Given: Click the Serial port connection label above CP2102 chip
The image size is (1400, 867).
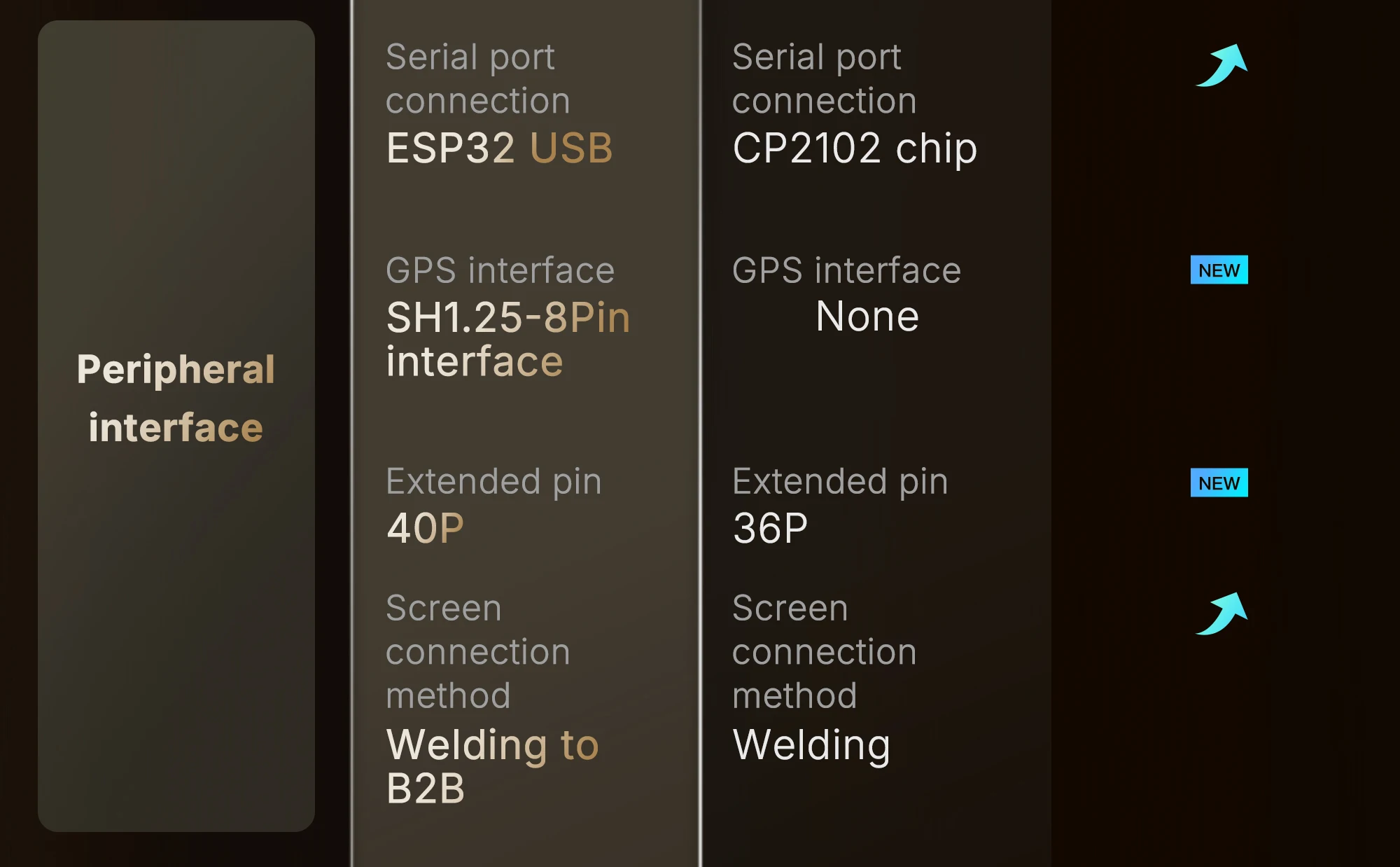Looking at the screenshot, I should point(824,78).
